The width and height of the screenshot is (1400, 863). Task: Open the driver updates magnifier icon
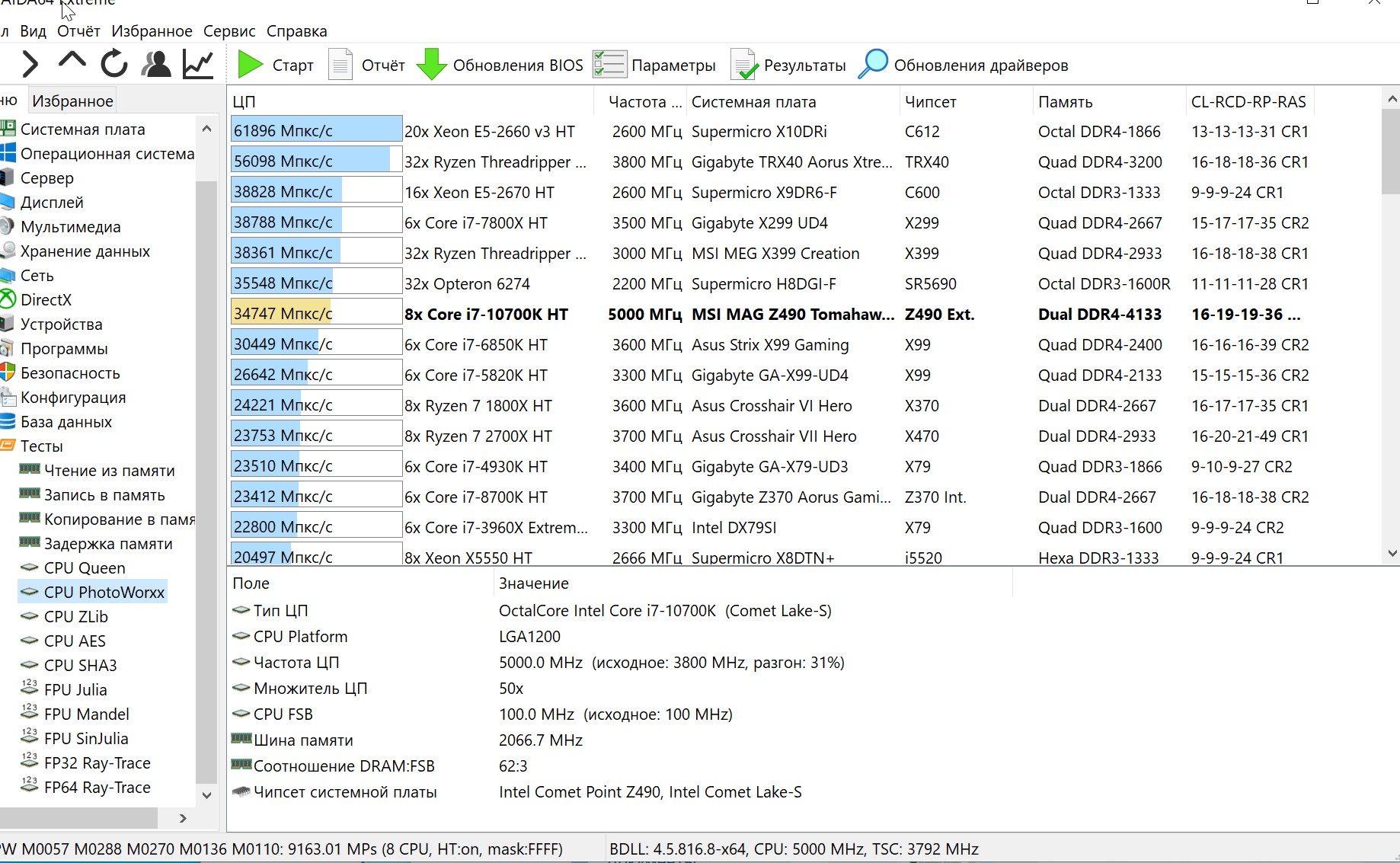(x=873, y=65)
